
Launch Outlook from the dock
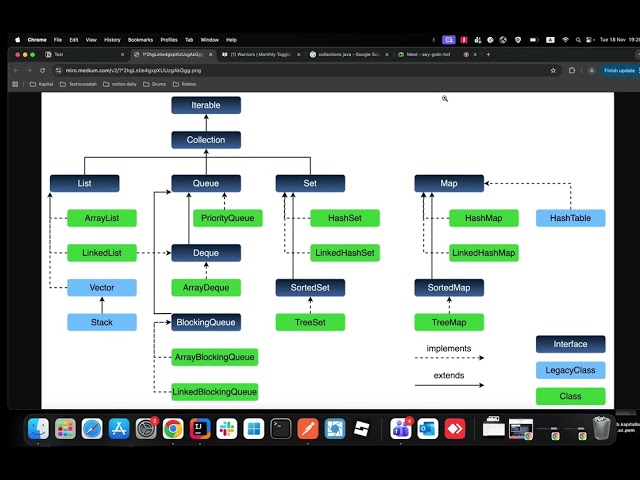pyautogui.click(x=428, y=429)
